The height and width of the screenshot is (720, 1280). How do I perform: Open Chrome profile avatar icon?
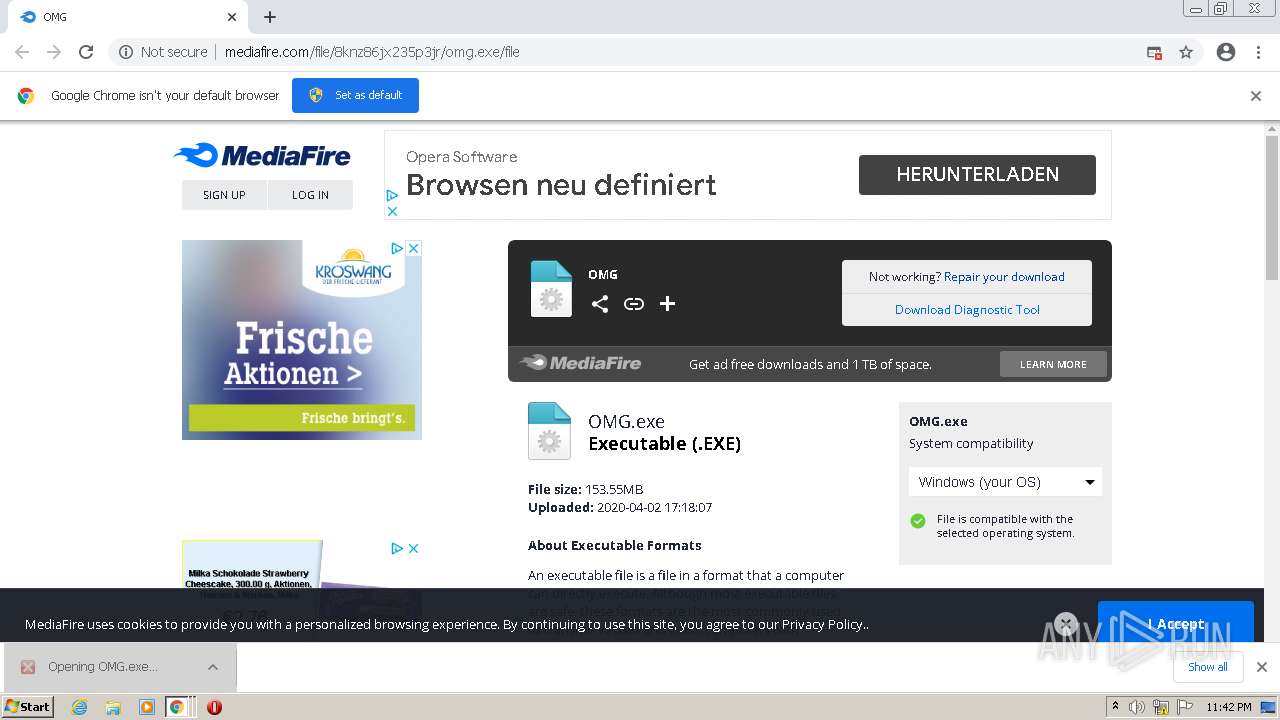(x=1226, y=52)
